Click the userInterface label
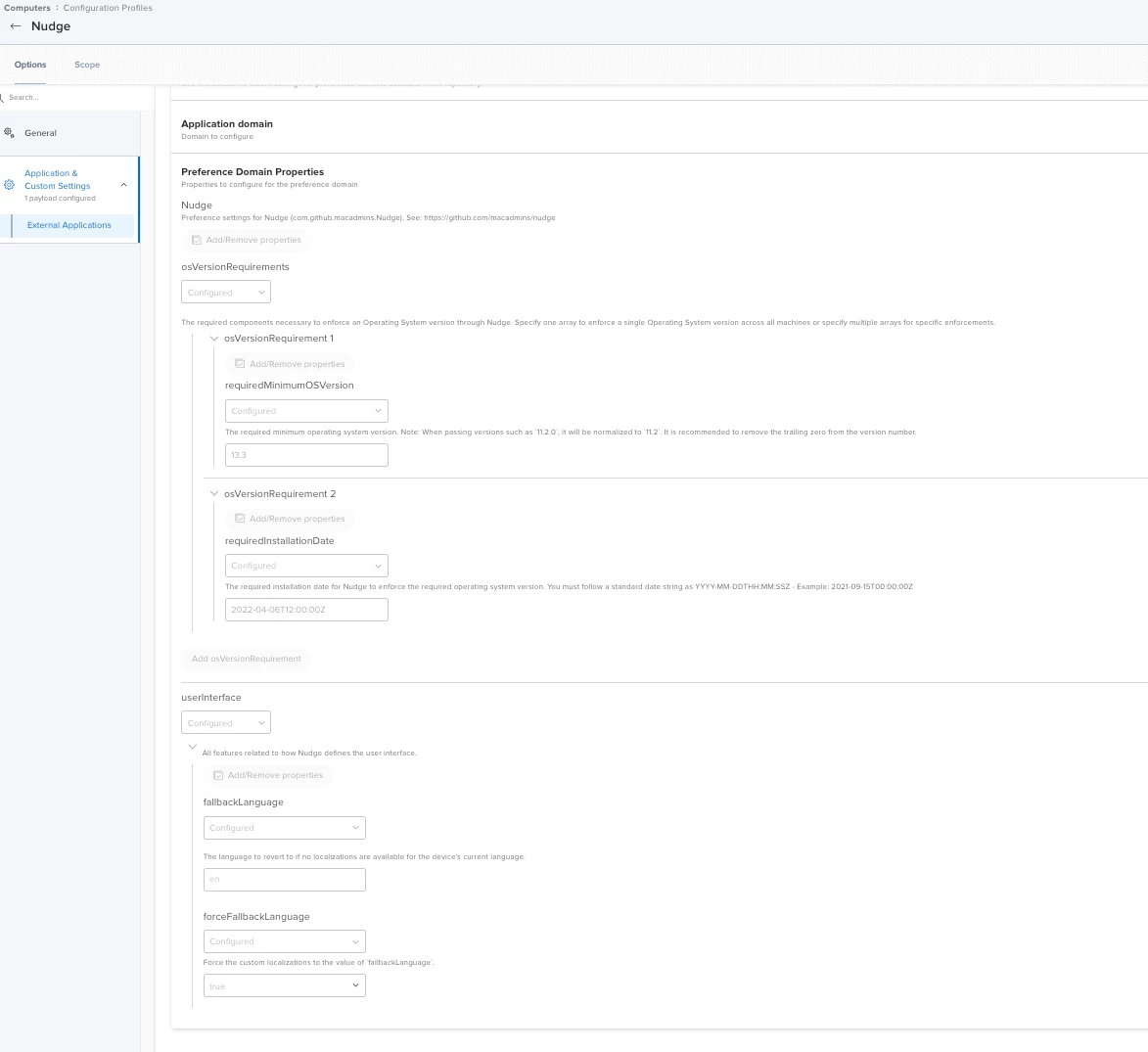This screenshot has height=1052, width=1148. 210,698
